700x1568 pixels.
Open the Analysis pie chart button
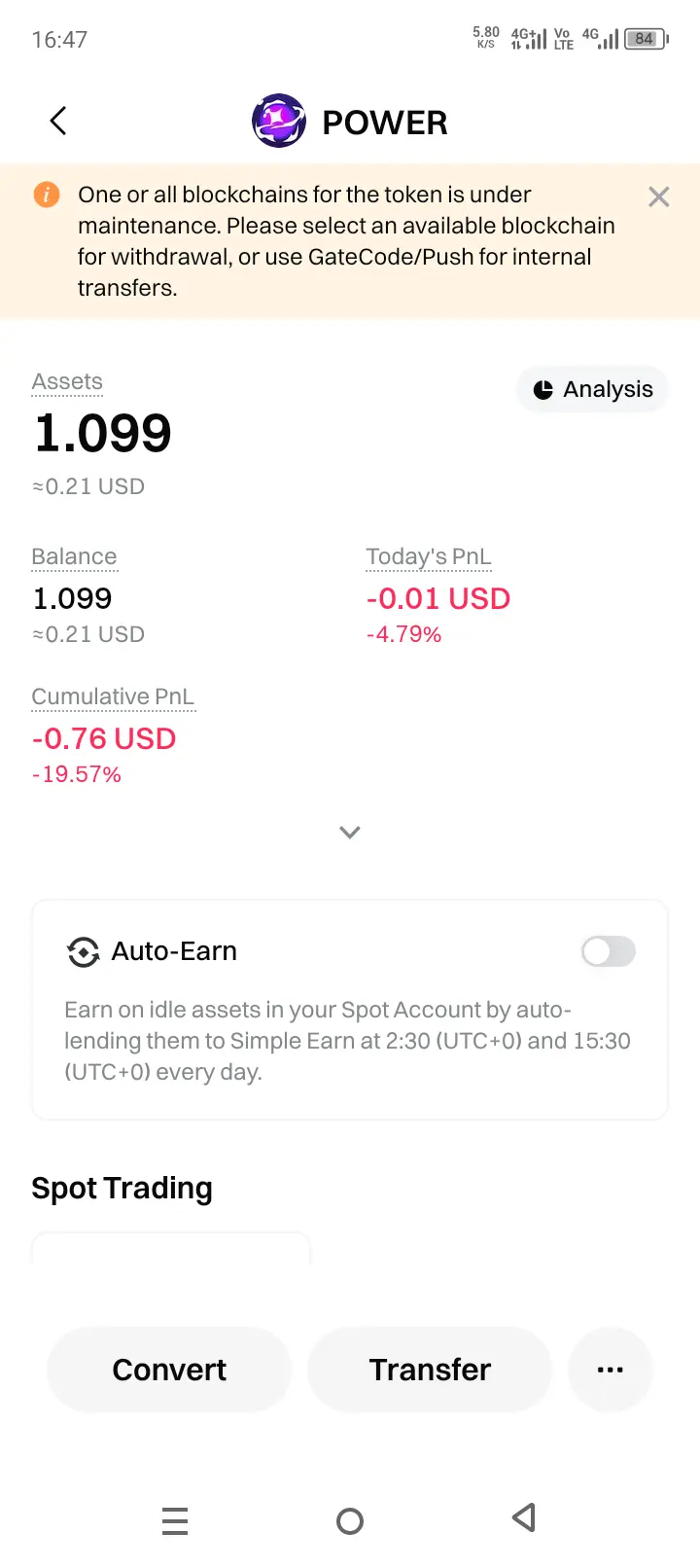(593, 389)
